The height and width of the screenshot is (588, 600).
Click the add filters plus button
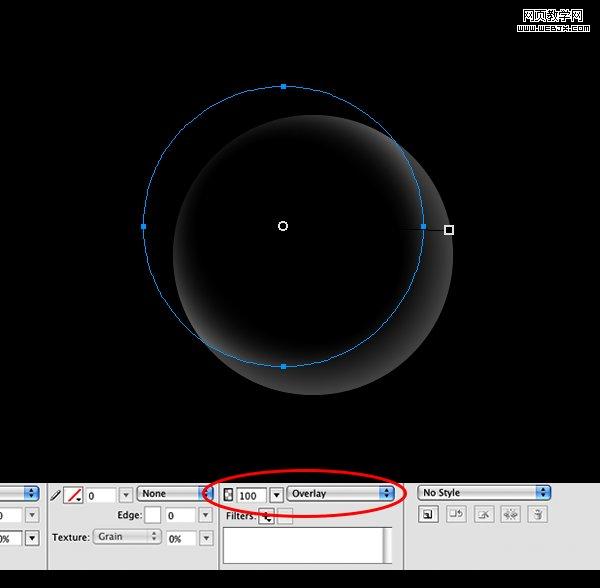[267, 516]
